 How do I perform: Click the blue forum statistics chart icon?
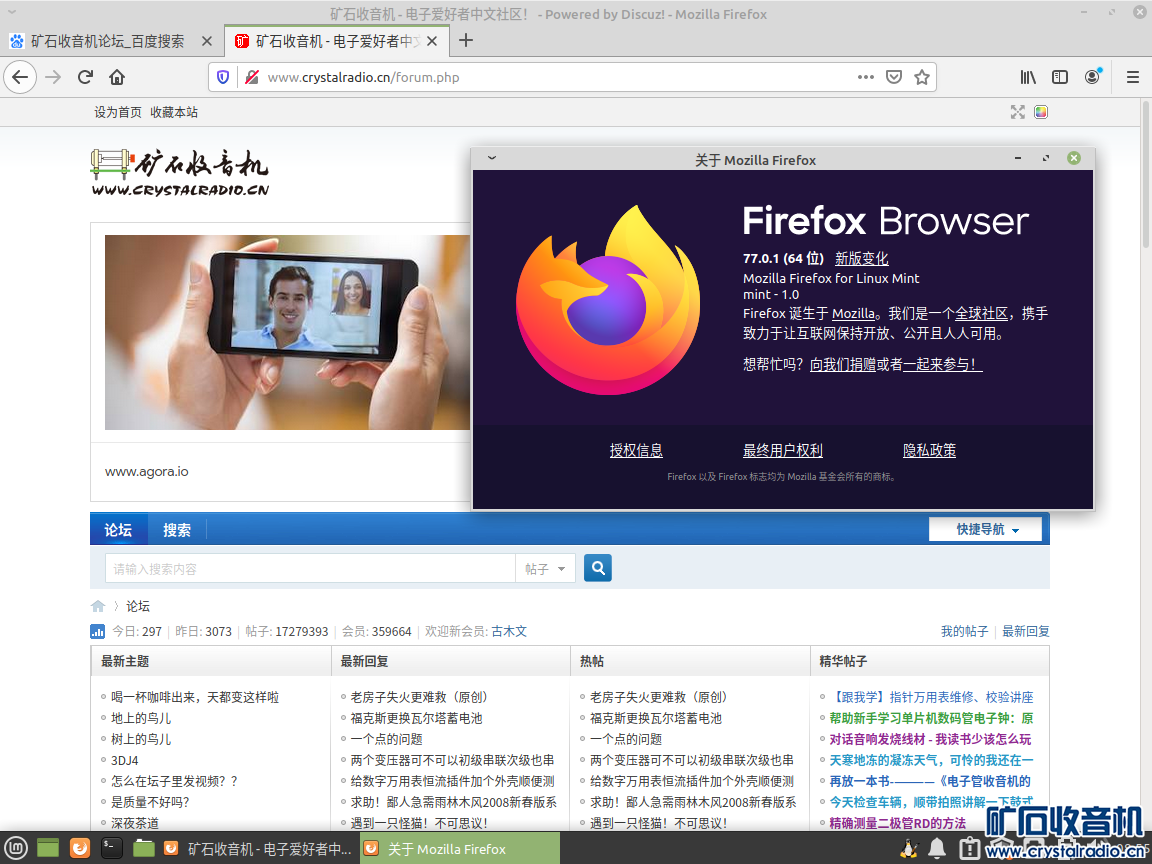click(97, 631)
